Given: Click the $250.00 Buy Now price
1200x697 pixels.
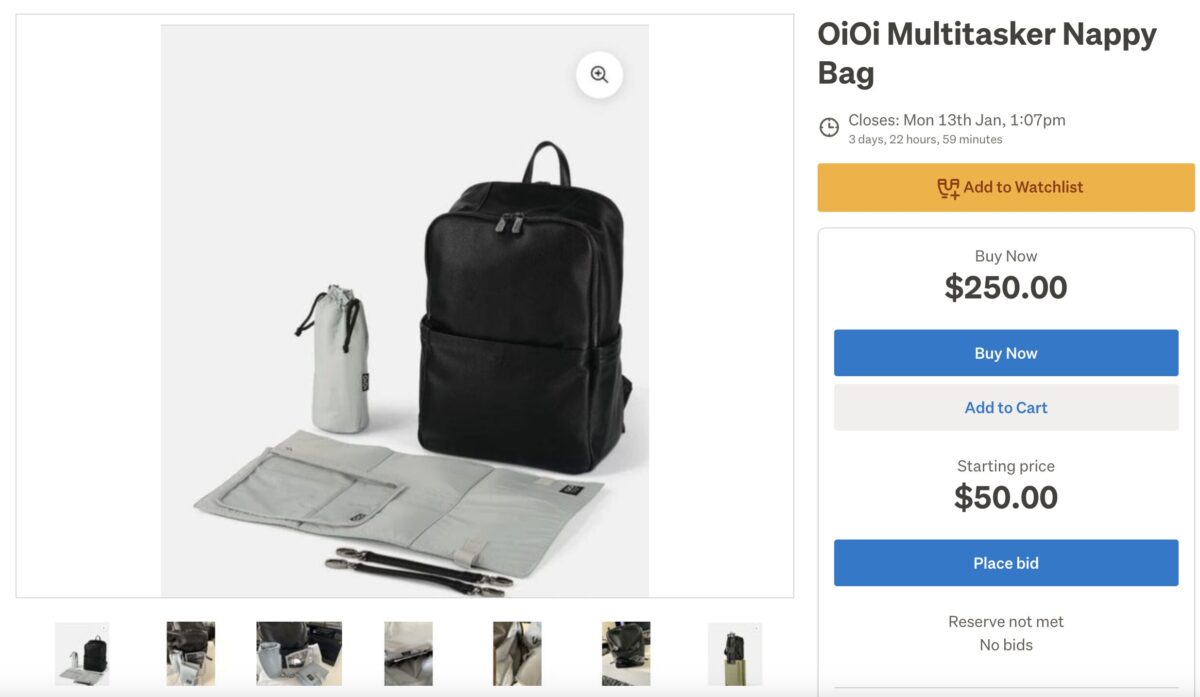Looking at the screenshot, I should click(x=1006, y=288).
